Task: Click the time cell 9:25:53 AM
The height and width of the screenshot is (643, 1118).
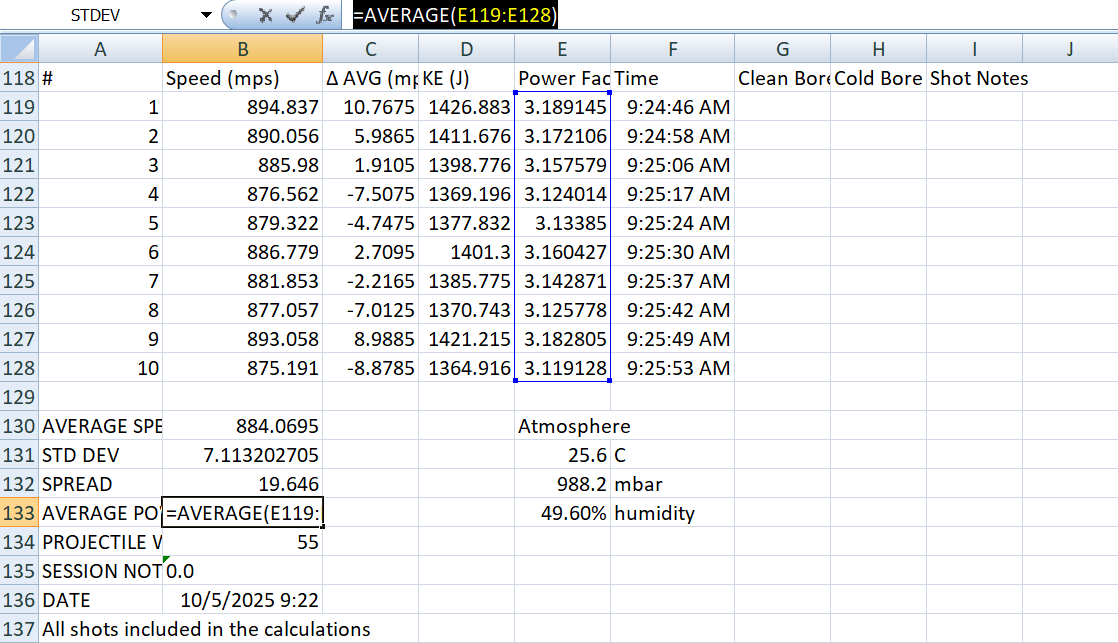Action: (x=672, y=369)
